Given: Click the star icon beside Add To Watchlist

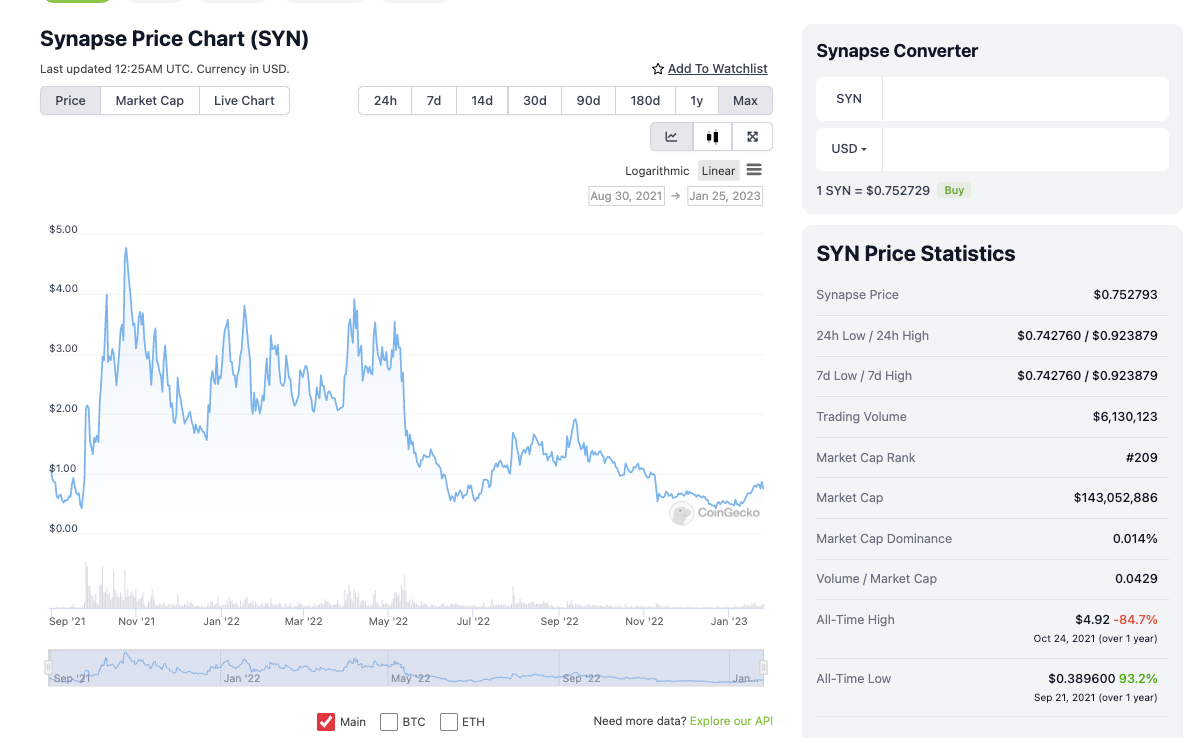Looking at the screenshot, I should tap(658, 69).
